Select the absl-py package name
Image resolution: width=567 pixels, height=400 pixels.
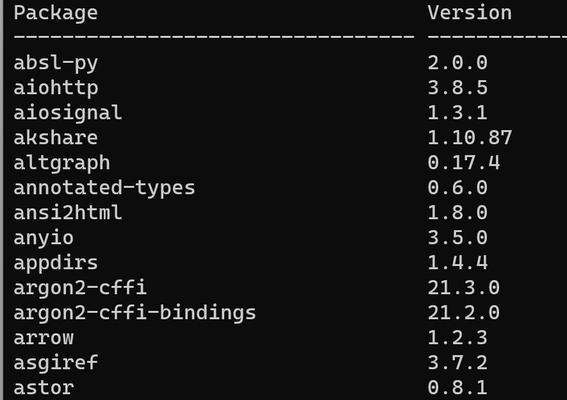tap(56, 63)
